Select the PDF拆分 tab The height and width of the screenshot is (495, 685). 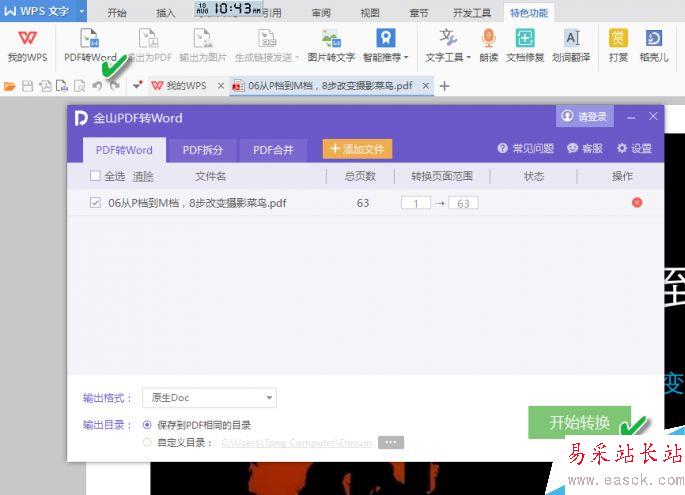point(203,150)
